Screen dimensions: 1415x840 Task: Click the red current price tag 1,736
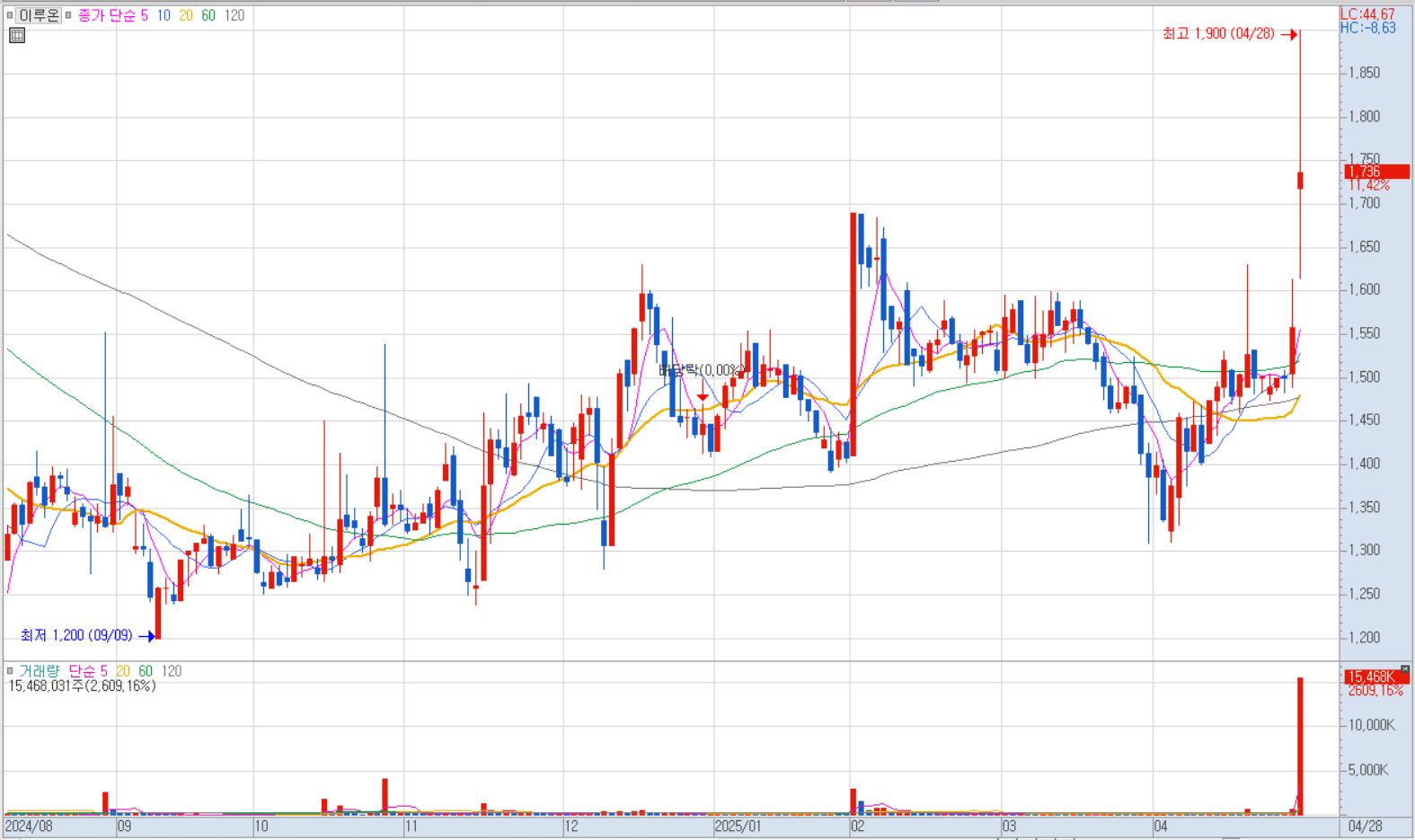click(x=1376, y=172)
